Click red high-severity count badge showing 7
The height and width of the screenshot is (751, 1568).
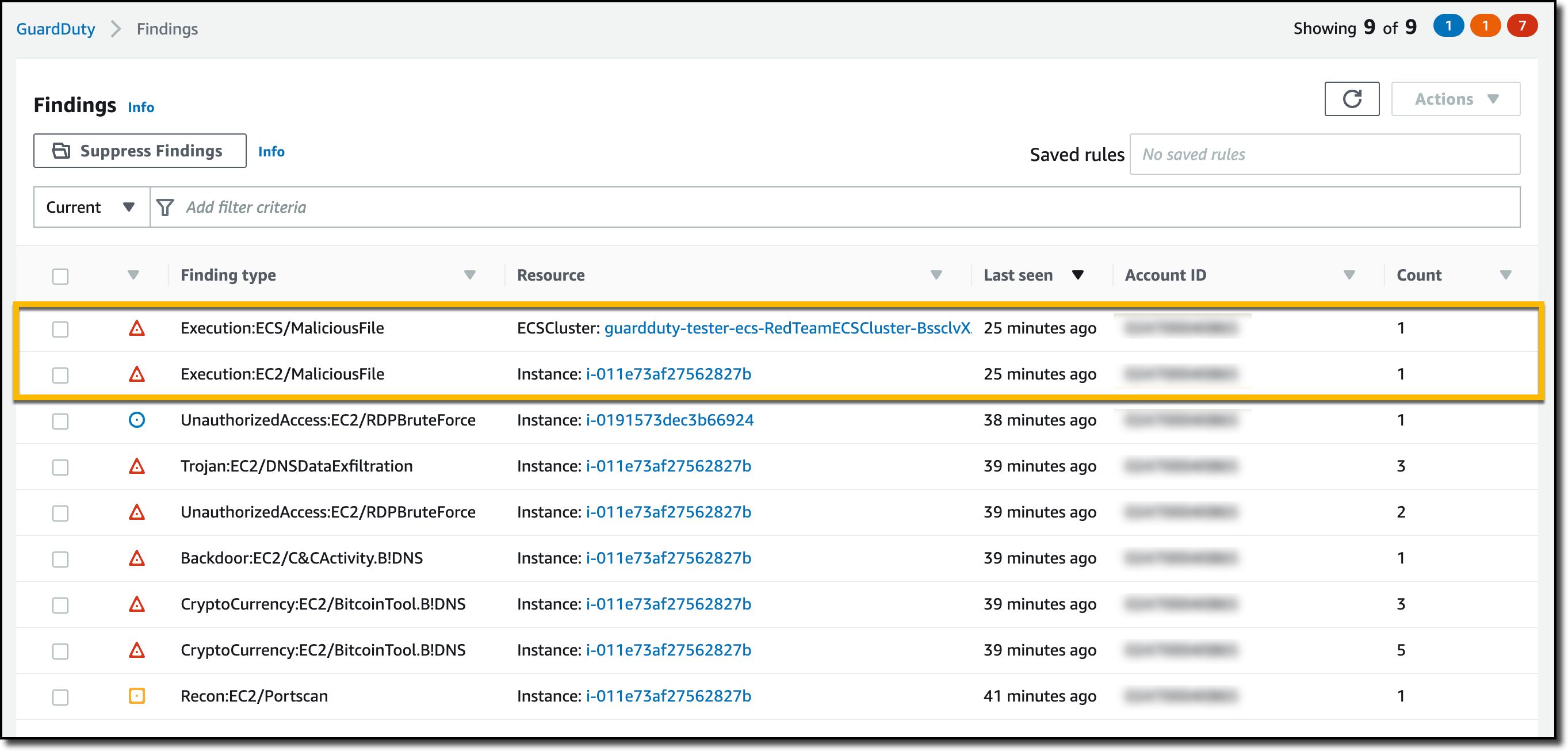tap(1522, 26)
